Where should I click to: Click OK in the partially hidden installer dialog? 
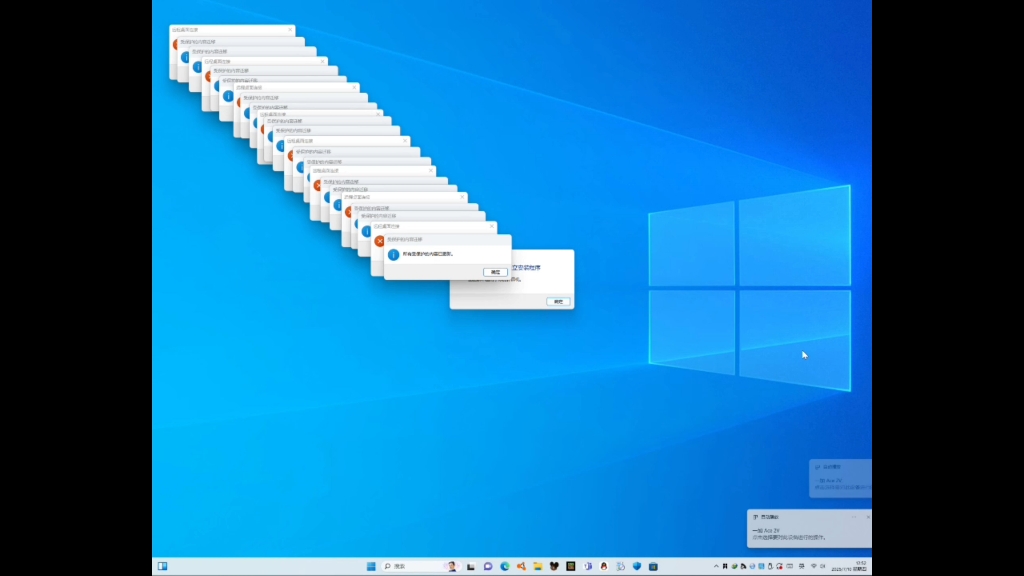pos(558,302)
